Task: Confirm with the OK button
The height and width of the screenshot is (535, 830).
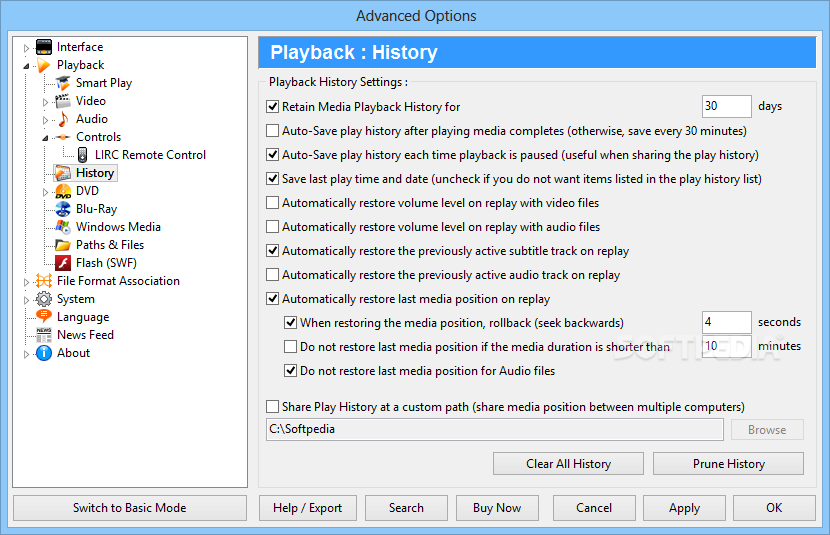Action: 774,508
